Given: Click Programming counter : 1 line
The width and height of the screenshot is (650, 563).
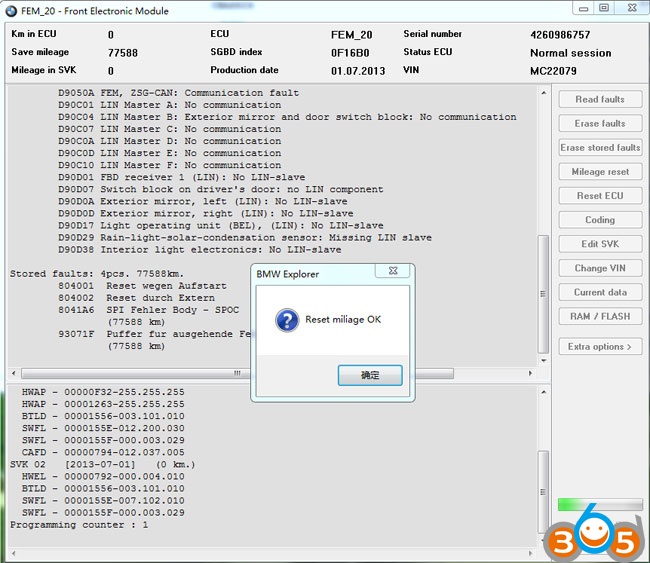Looking at the screenshot, I should click(x=79, y=525).
